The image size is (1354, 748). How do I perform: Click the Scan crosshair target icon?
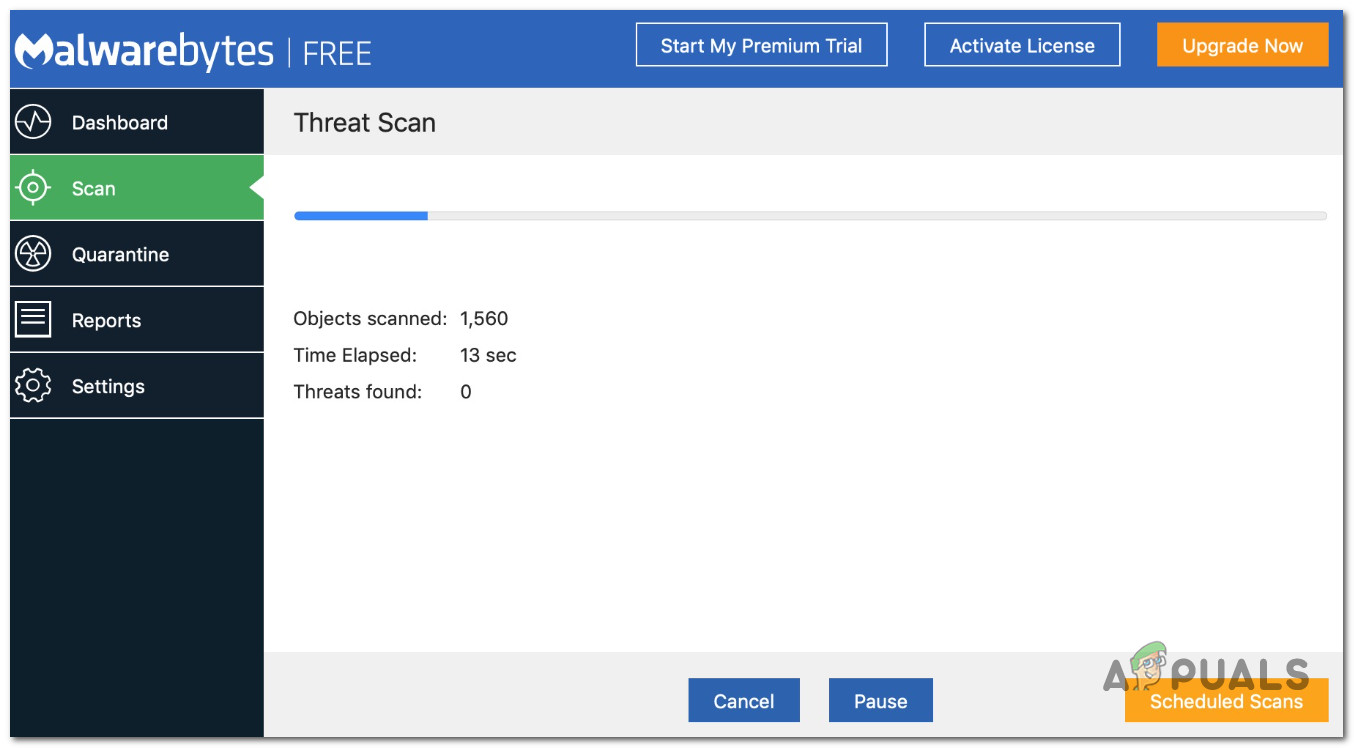coord(34,188)
